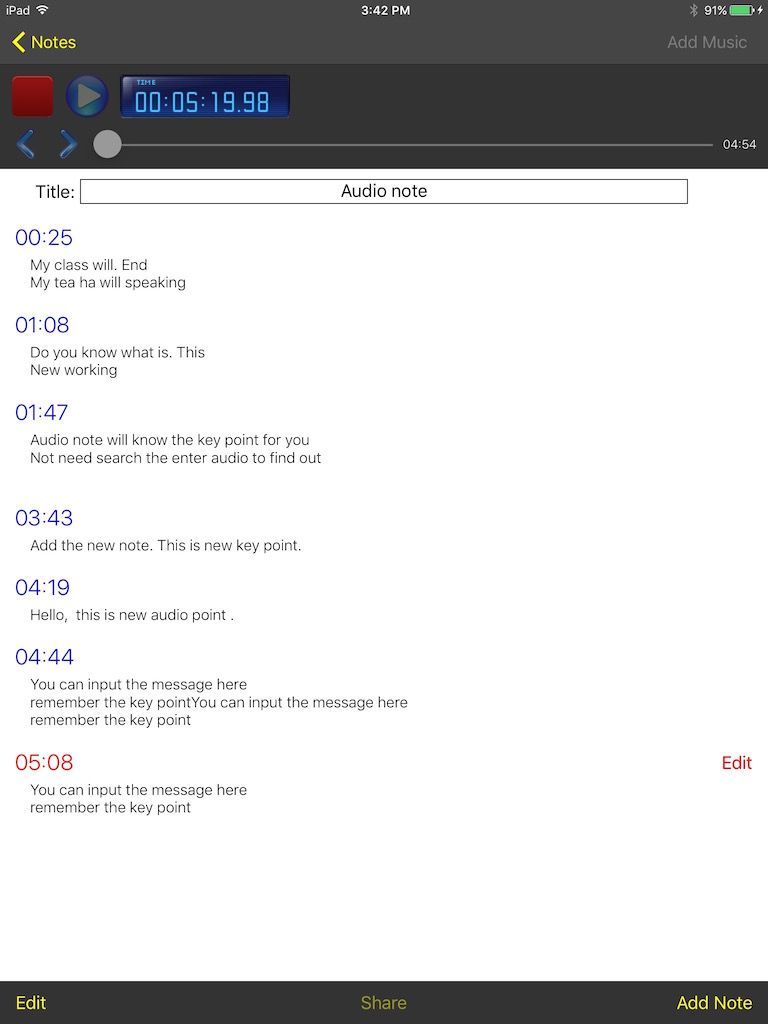Seek to the 04:44 timestamp
The image size is (768, 1024).
(x=44, y=656)
